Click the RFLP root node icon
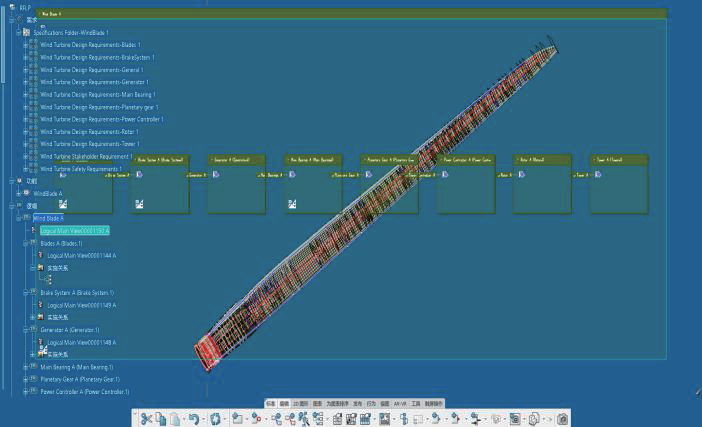Viewport: 702px width, 427px height. point(13,7)
